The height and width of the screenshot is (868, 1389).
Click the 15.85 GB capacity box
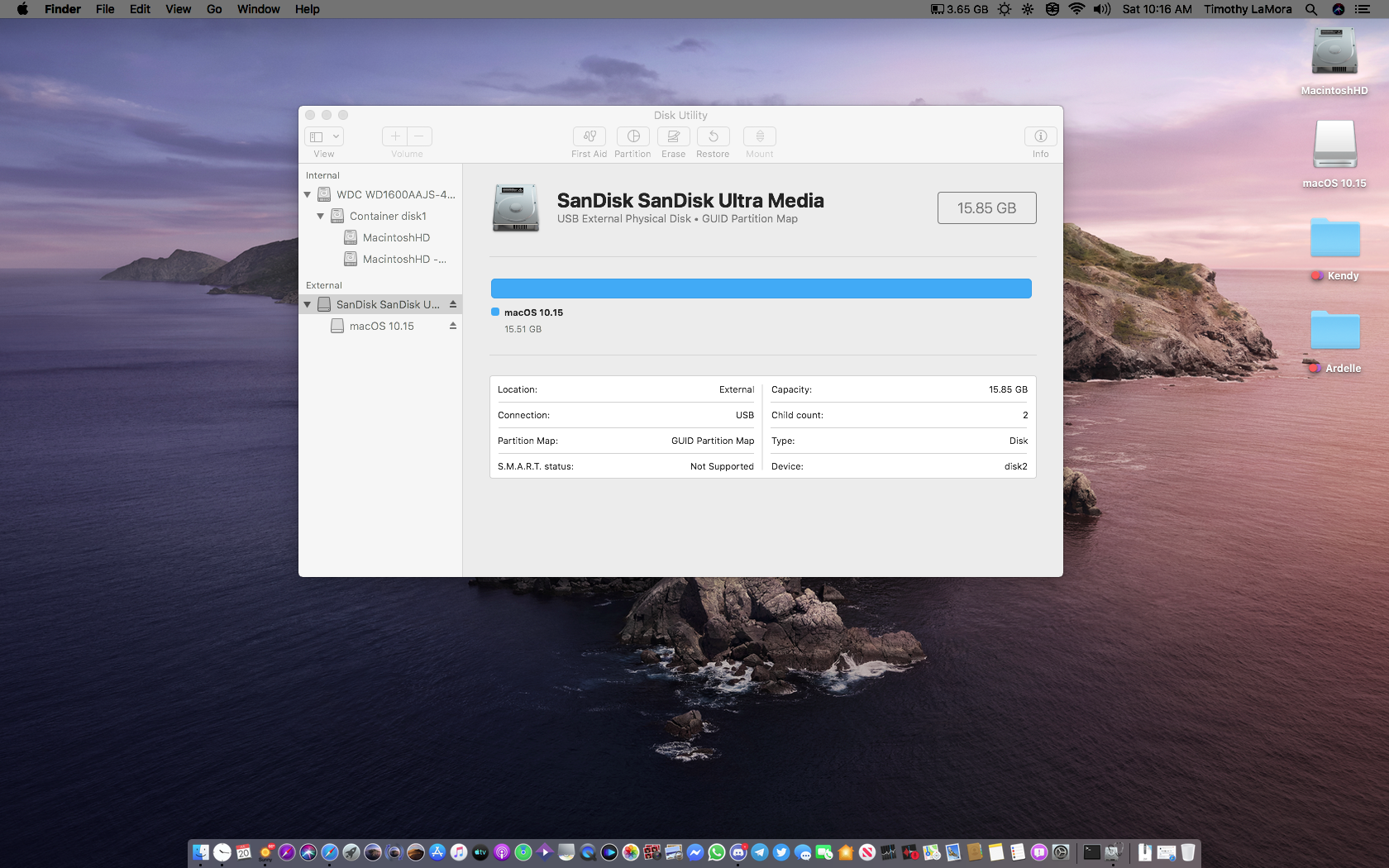[986, 208]
